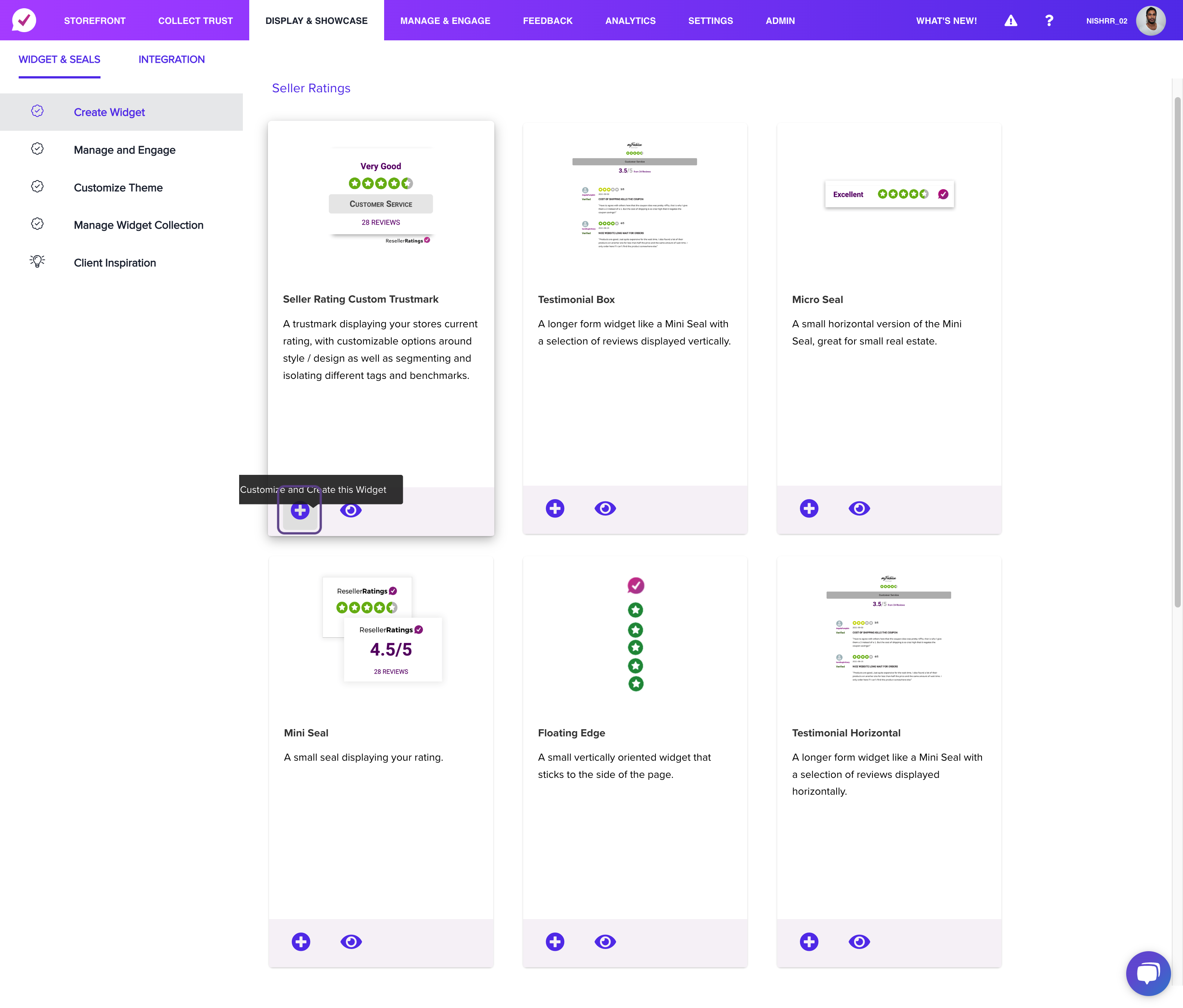Click the lightbulb icon beside Client Inspiration

37,262
